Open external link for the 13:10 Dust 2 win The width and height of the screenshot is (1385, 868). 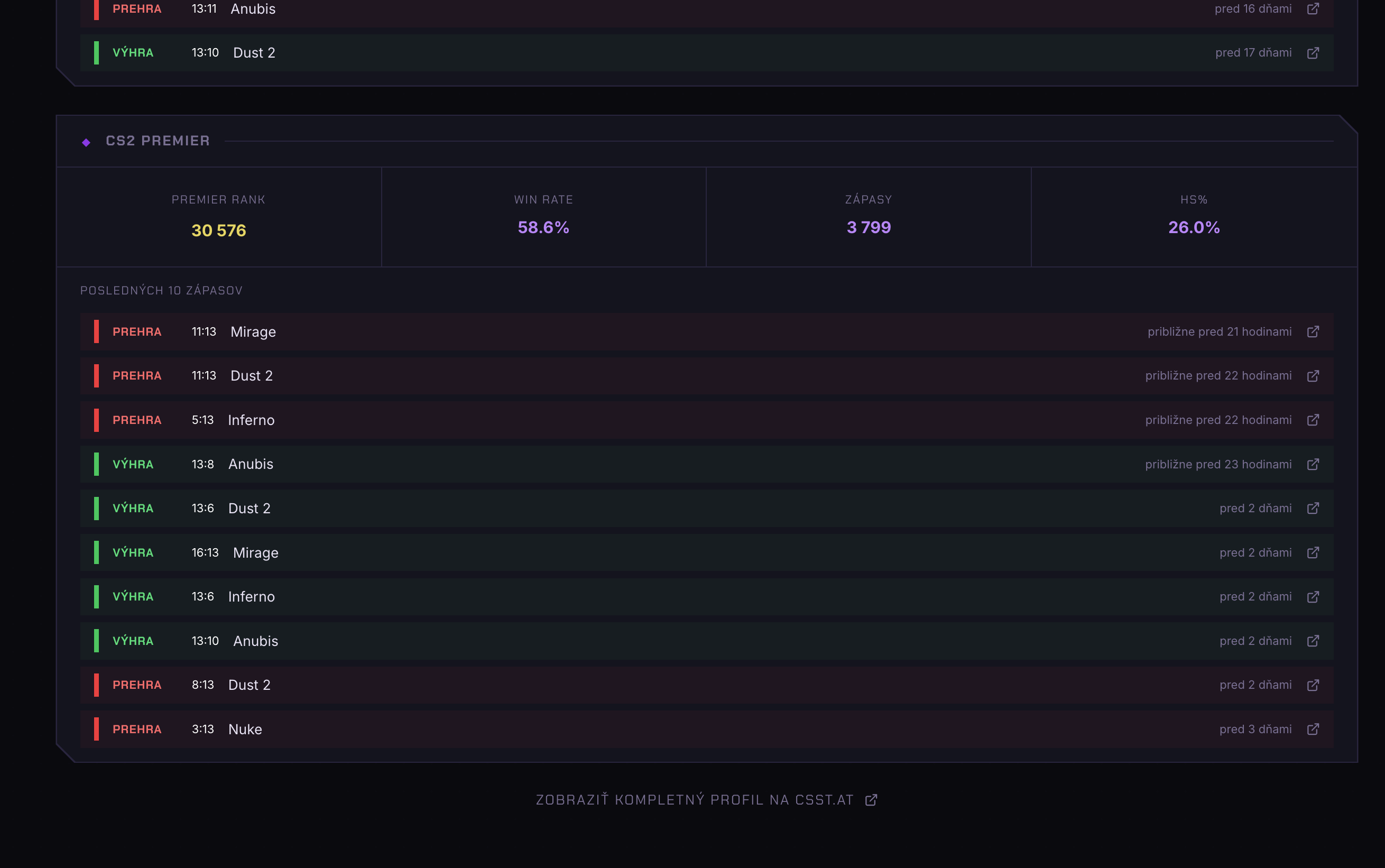coord(1313,52)
